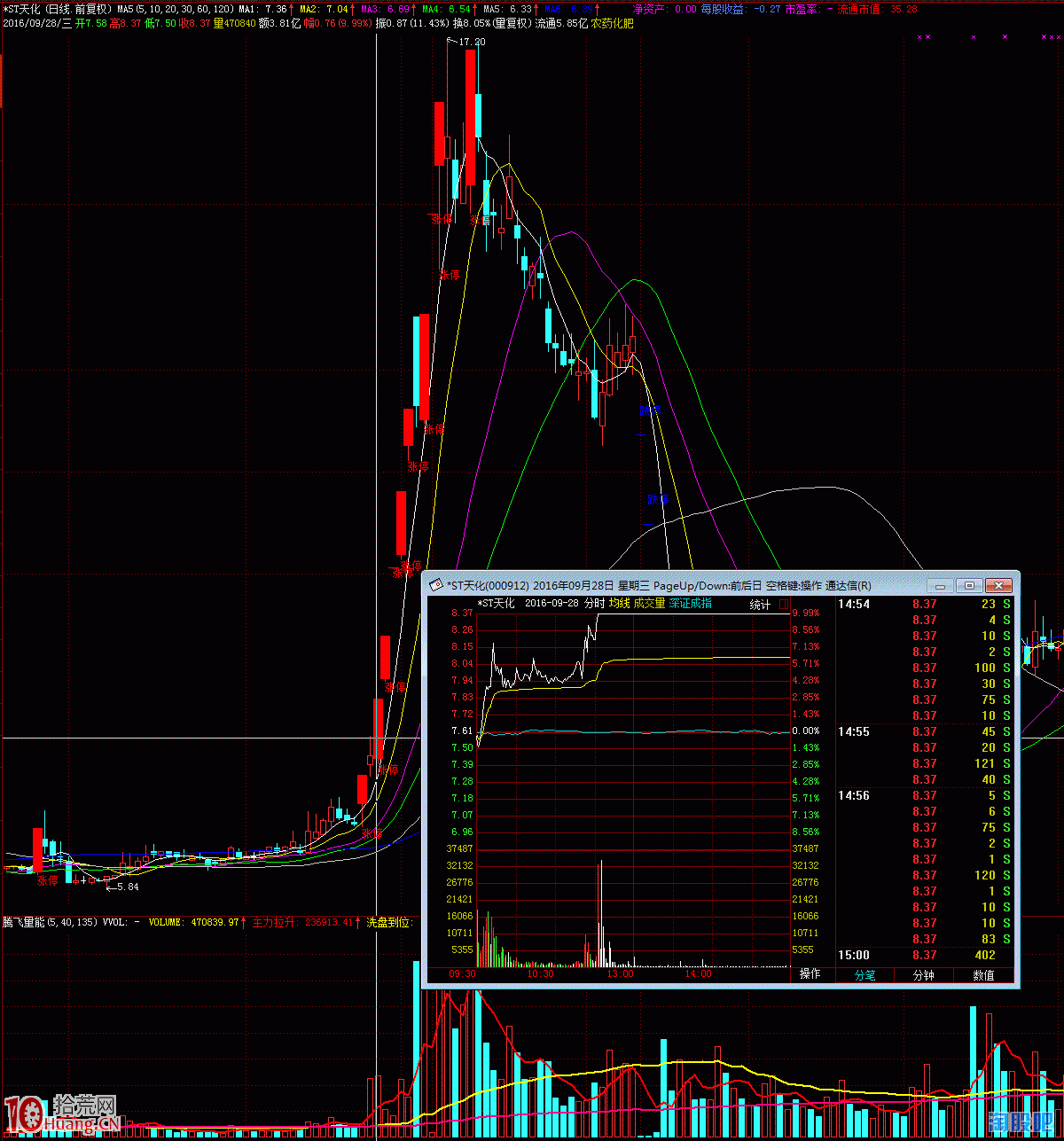Click the 7.61 reference price on the intraday axis

pyautogui.click(x=462, y=731)
